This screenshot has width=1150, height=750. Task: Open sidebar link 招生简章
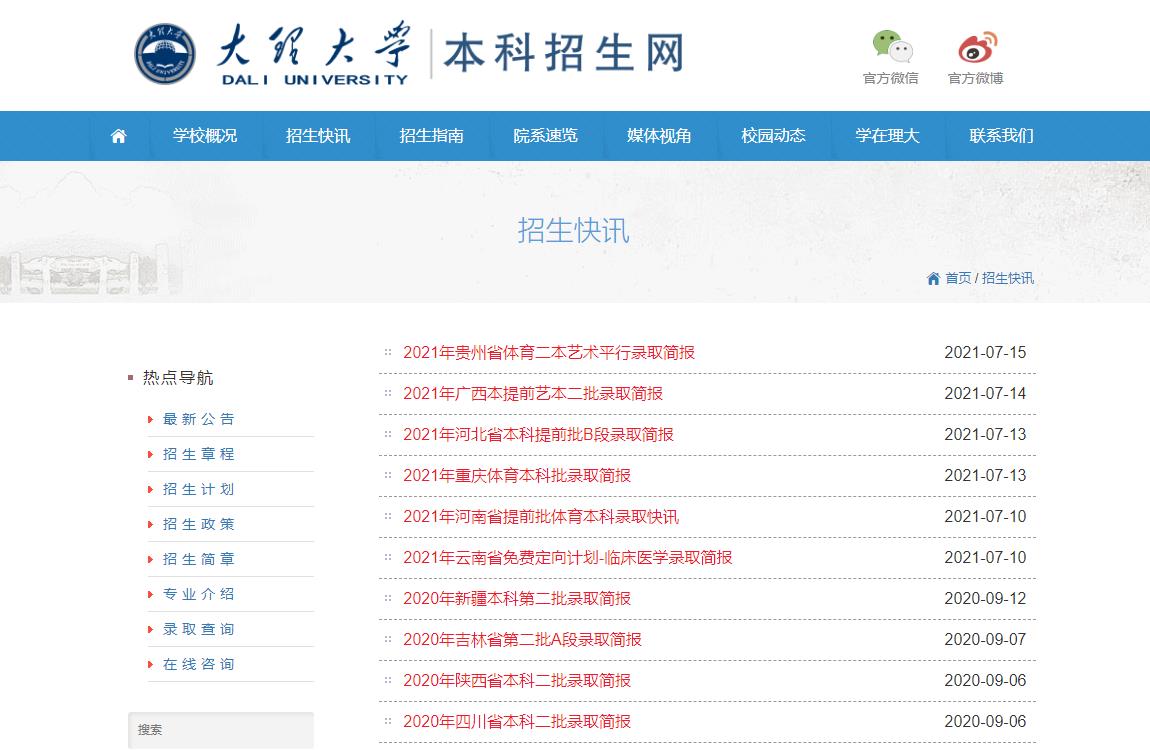[x=199, y=559]
